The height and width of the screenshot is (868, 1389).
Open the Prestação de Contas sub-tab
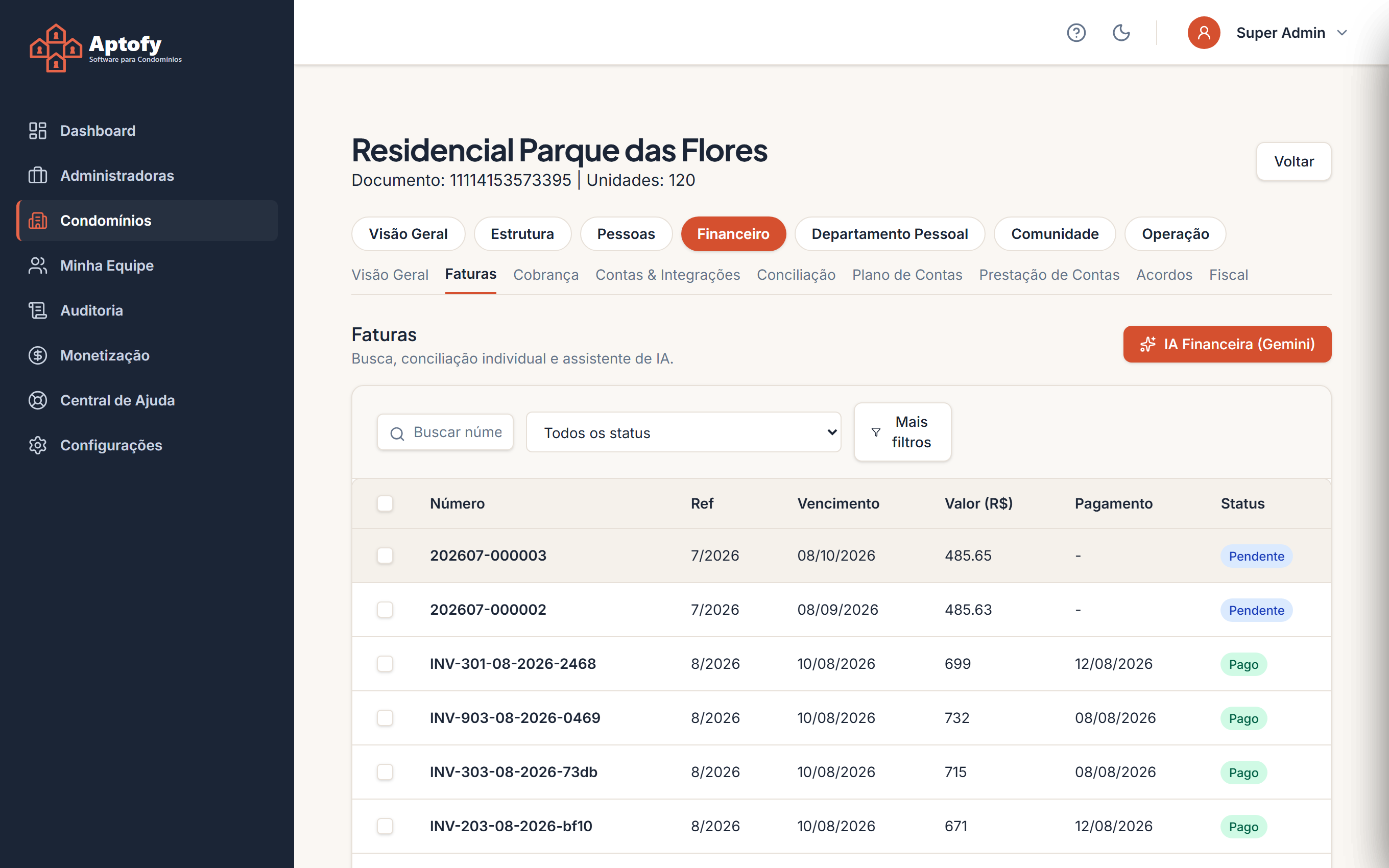(x=1049, y=275)
